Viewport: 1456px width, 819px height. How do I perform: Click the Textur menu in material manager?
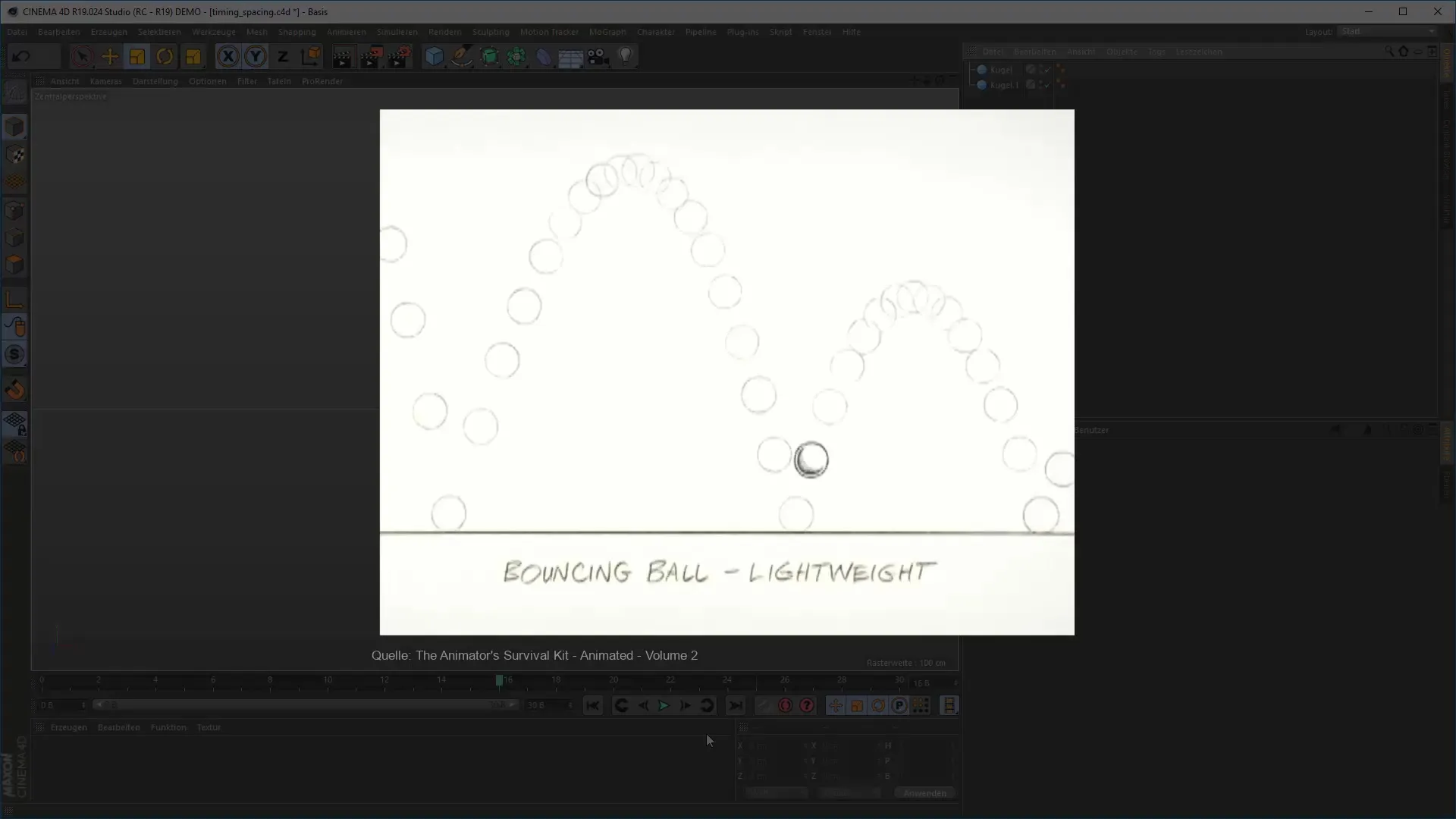coord(209,727)
